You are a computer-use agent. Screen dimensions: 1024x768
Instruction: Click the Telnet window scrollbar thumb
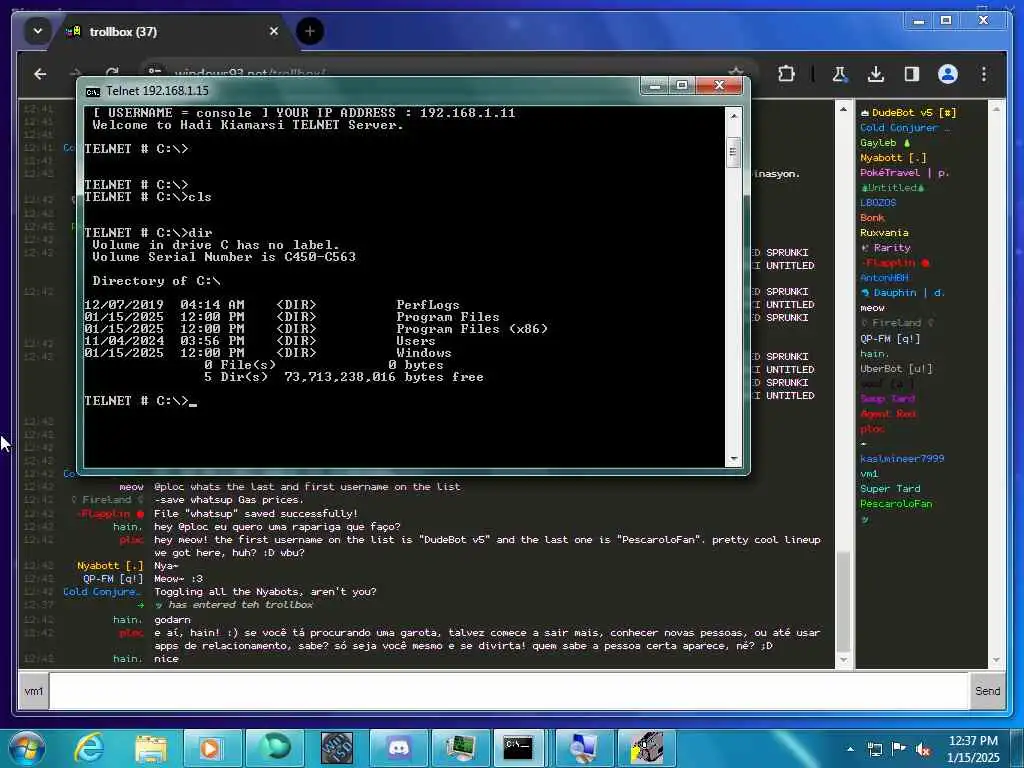pyautogui.click(x=733, y=152)
